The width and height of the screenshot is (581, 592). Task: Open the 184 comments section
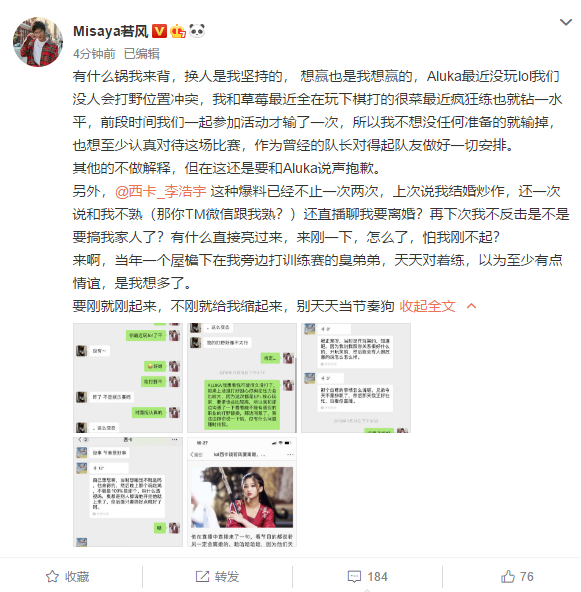(x=367, y=577)
